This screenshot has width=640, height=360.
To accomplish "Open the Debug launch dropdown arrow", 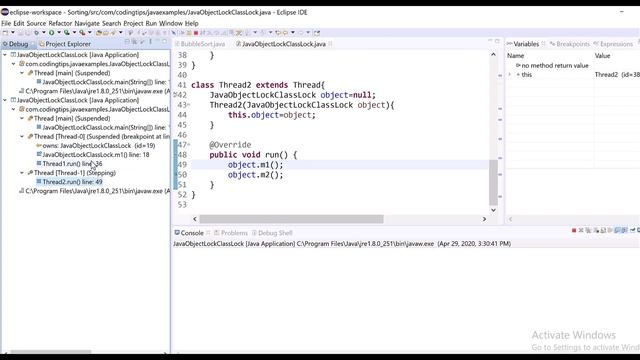I will (44, 33).
